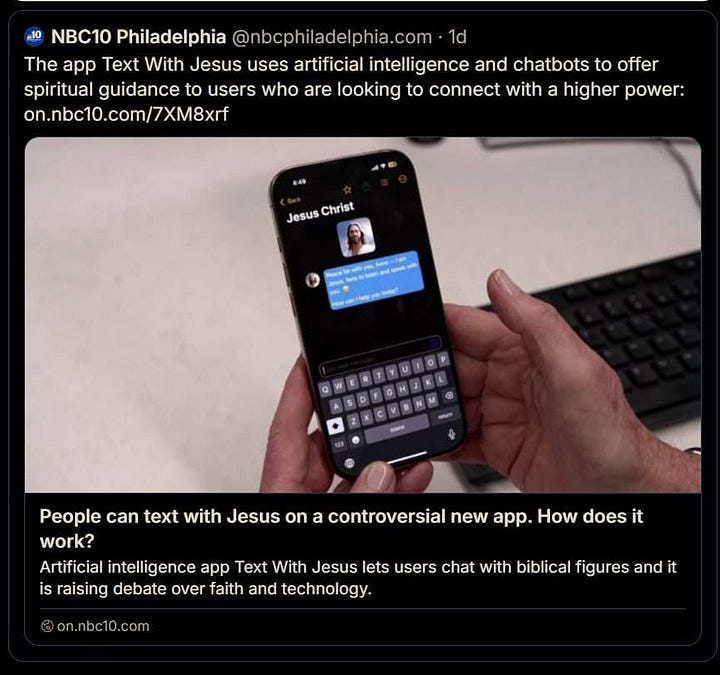
Task: Tap the phone's message input field
Action: pyautogui.click(x=379, y=355)
